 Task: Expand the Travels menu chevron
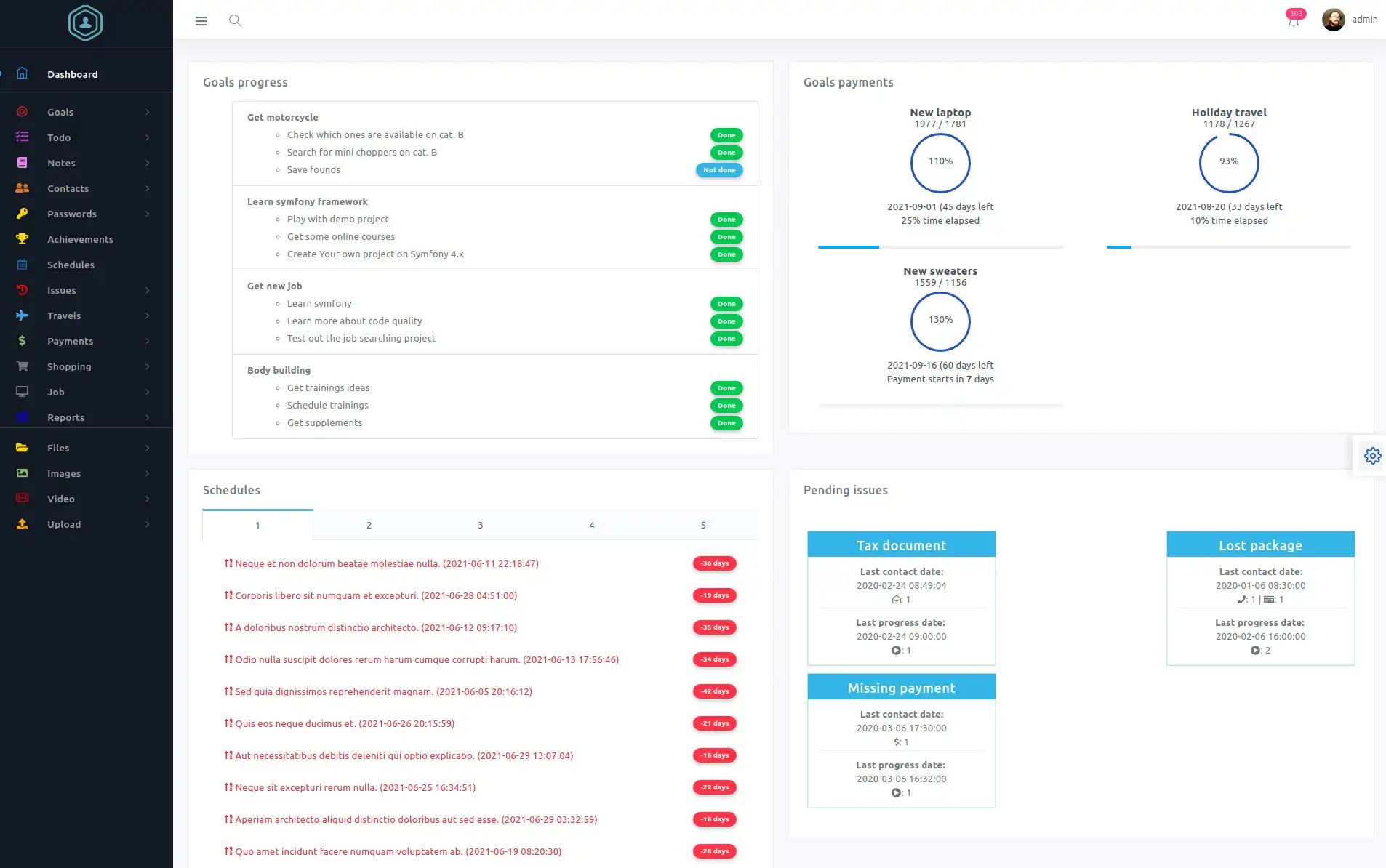(148, 316)
